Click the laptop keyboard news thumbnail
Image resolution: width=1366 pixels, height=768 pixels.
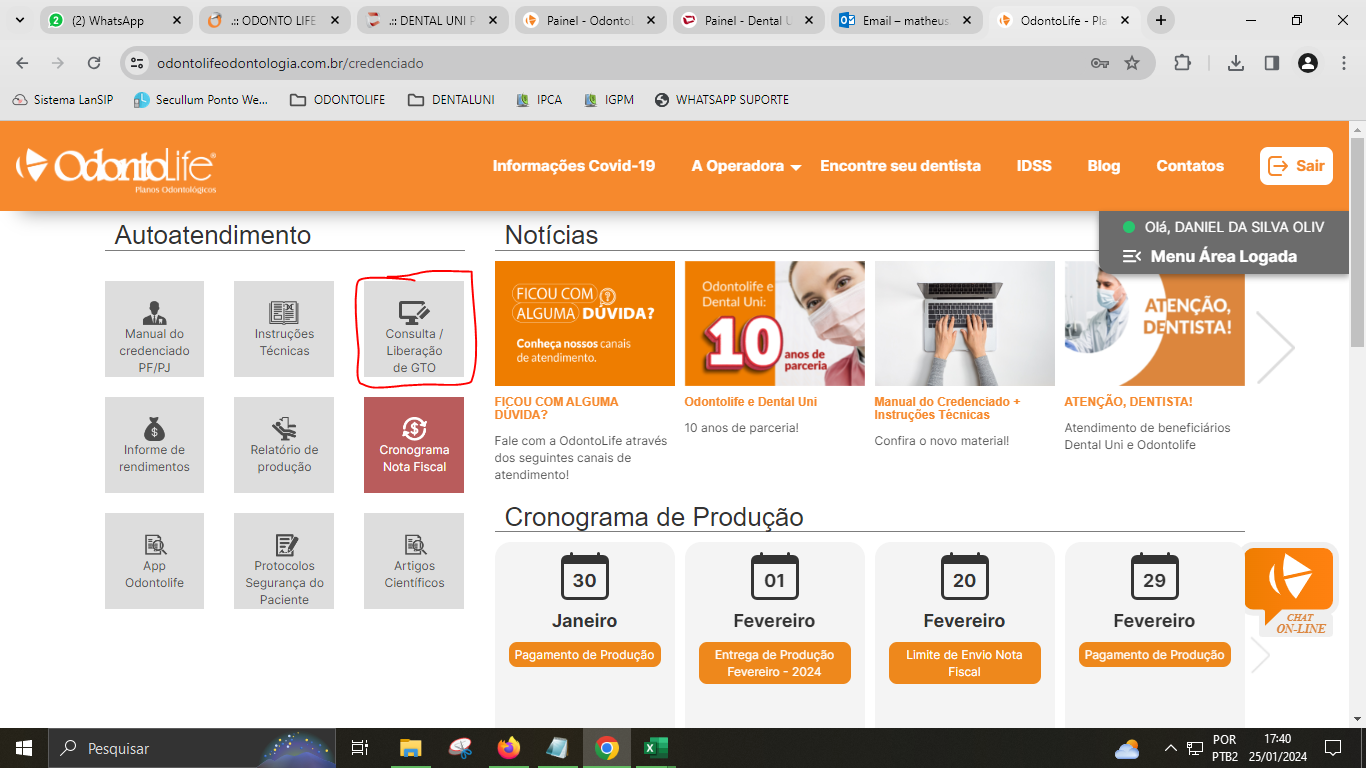[x=965, y=323]
